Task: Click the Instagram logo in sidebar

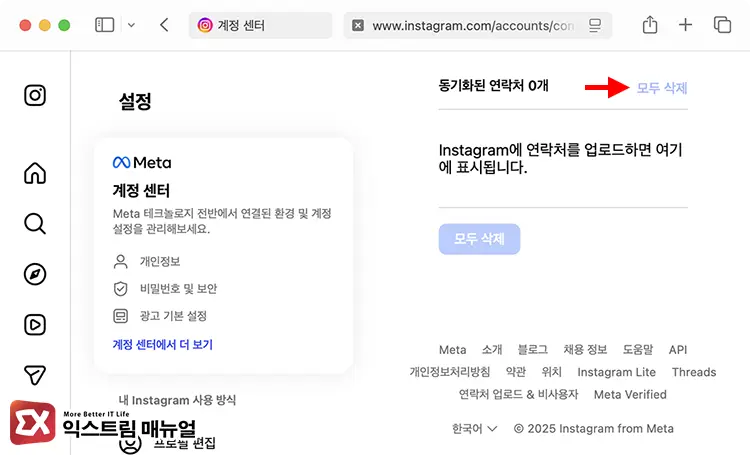Action: coord(35,95)
